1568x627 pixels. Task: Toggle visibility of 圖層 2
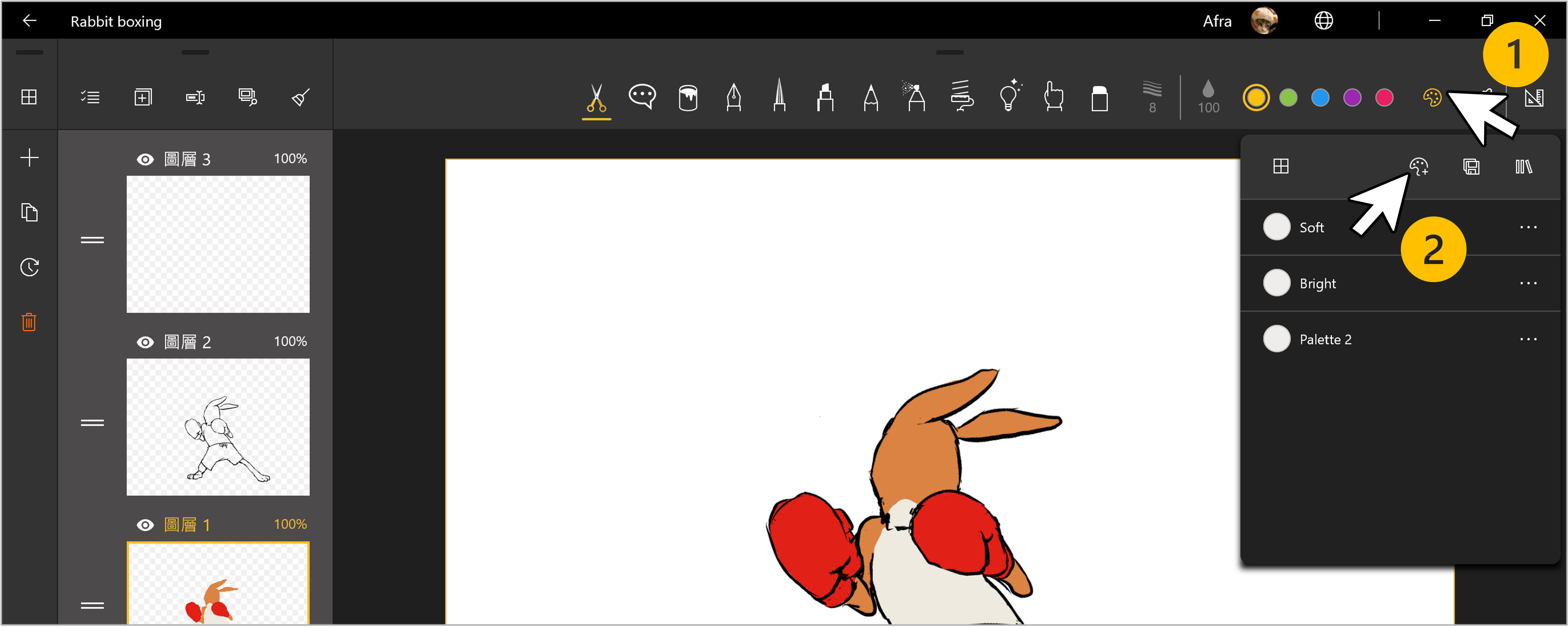point(145,342)
